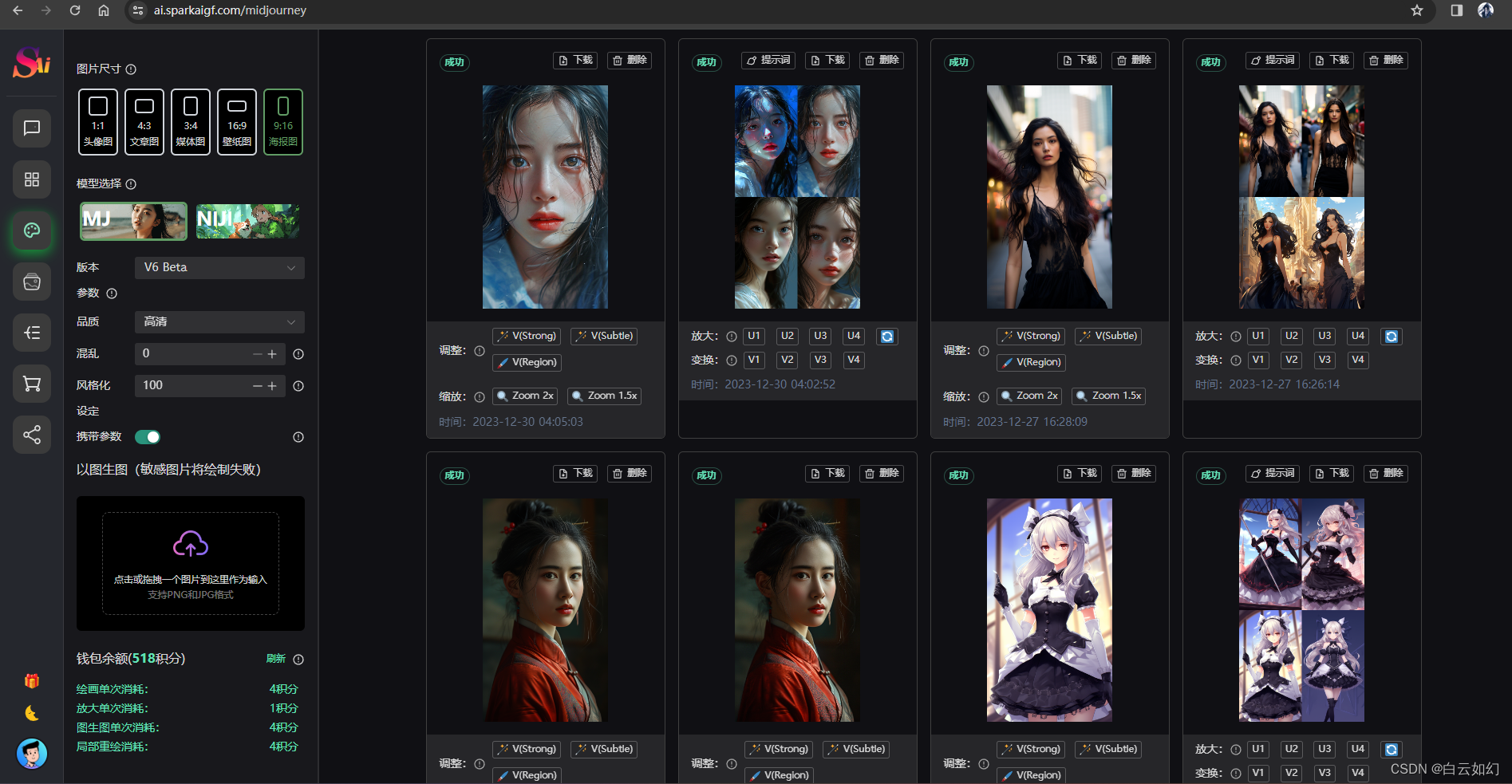Click 下载 on the anime maid card

[1080, 474]
